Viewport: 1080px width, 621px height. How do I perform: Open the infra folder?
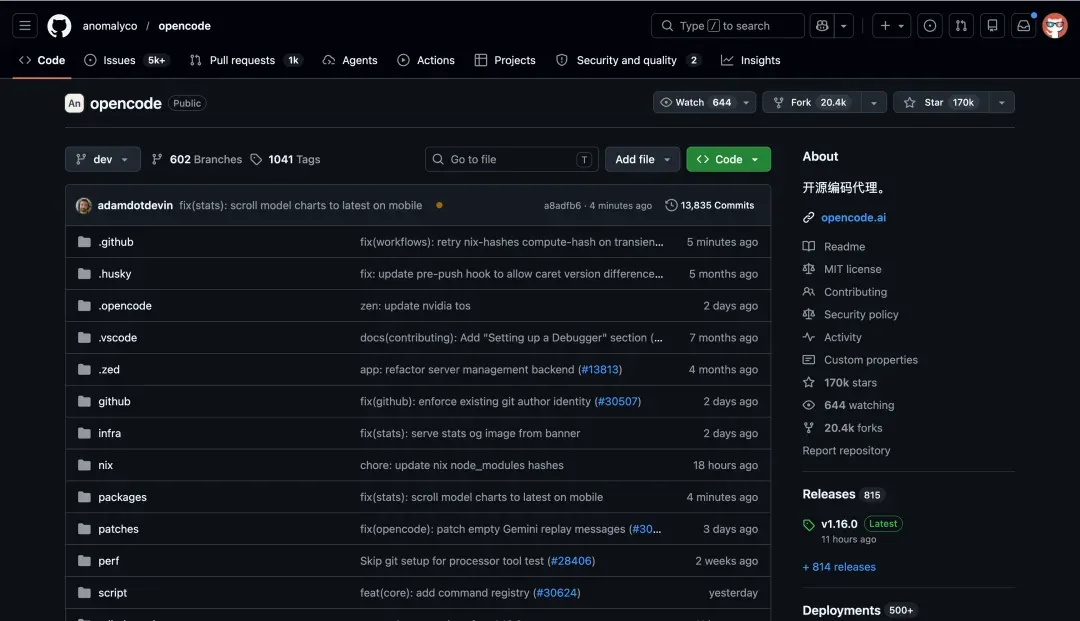click(110, 434)
